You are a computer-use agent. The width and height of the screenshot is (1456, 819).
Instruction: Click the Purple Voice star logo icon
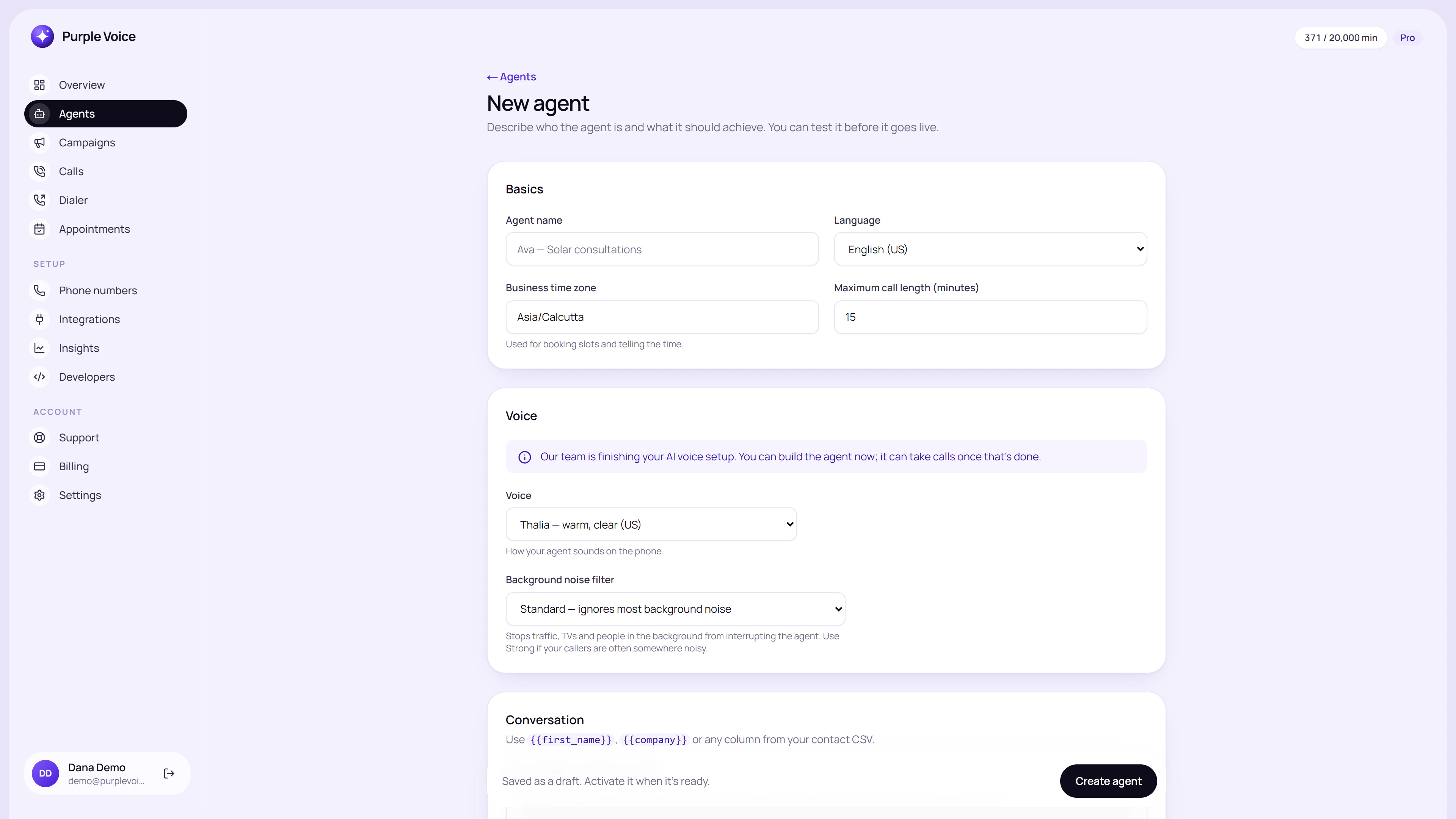(42, 37)
